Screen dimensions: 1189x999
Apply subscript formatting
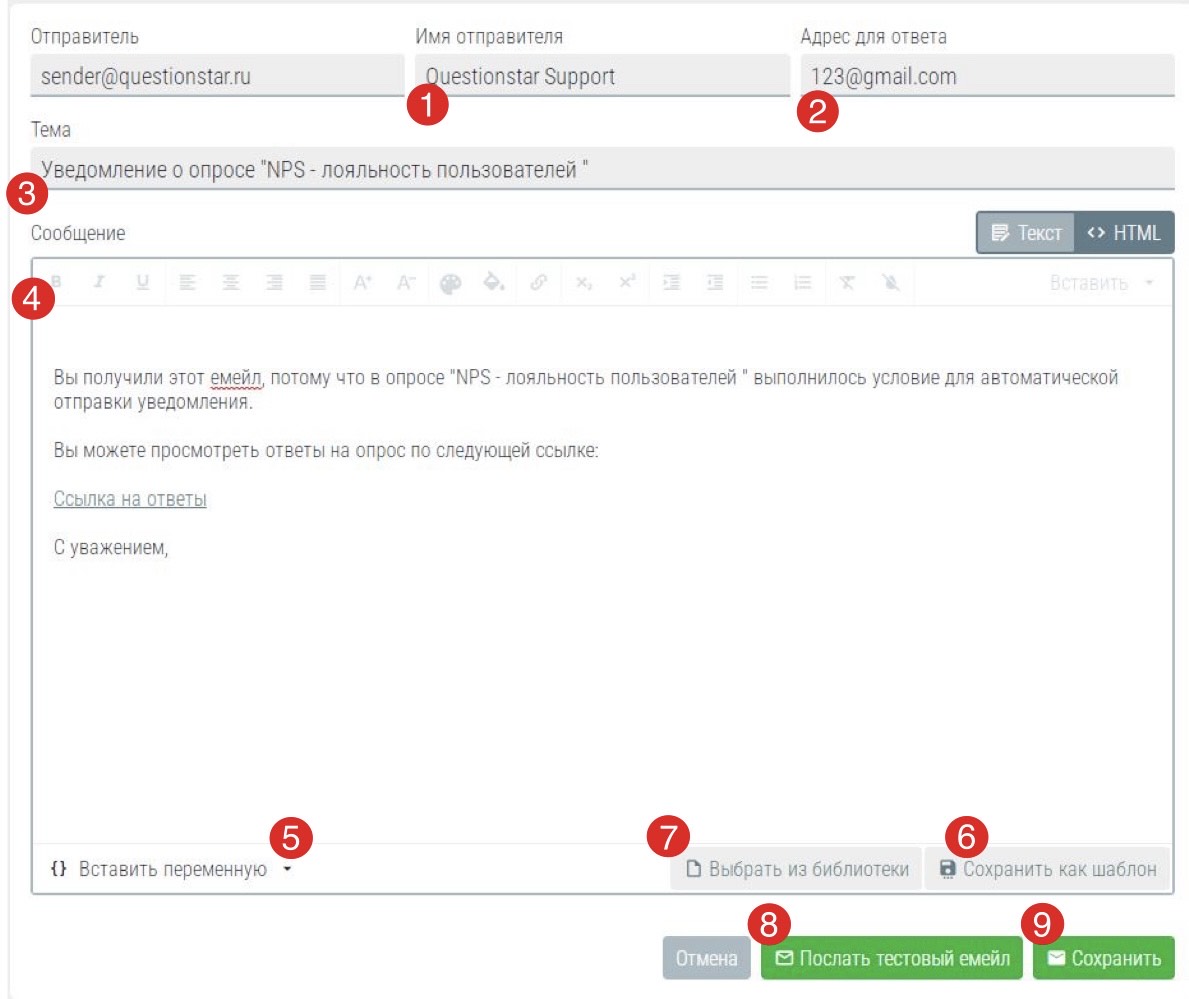pyautogui.click(x=584, y=283)
